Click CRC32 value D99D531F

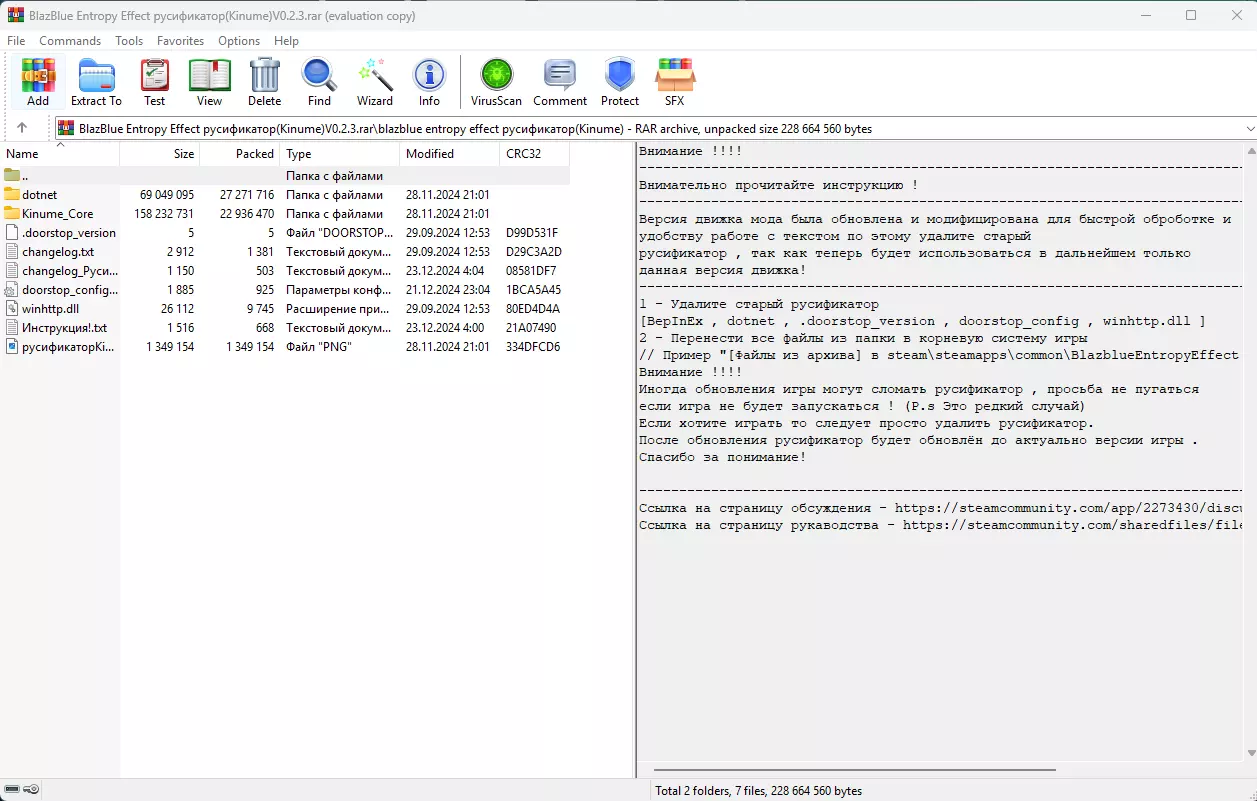(x=532, y=232)
